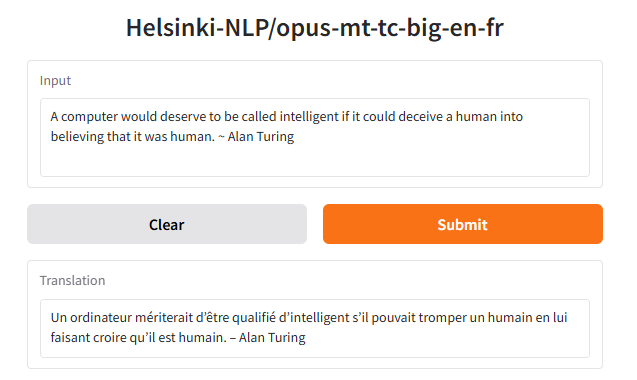Submit the text for translation
The image size is (637, 380).
[x=463, y=224]
